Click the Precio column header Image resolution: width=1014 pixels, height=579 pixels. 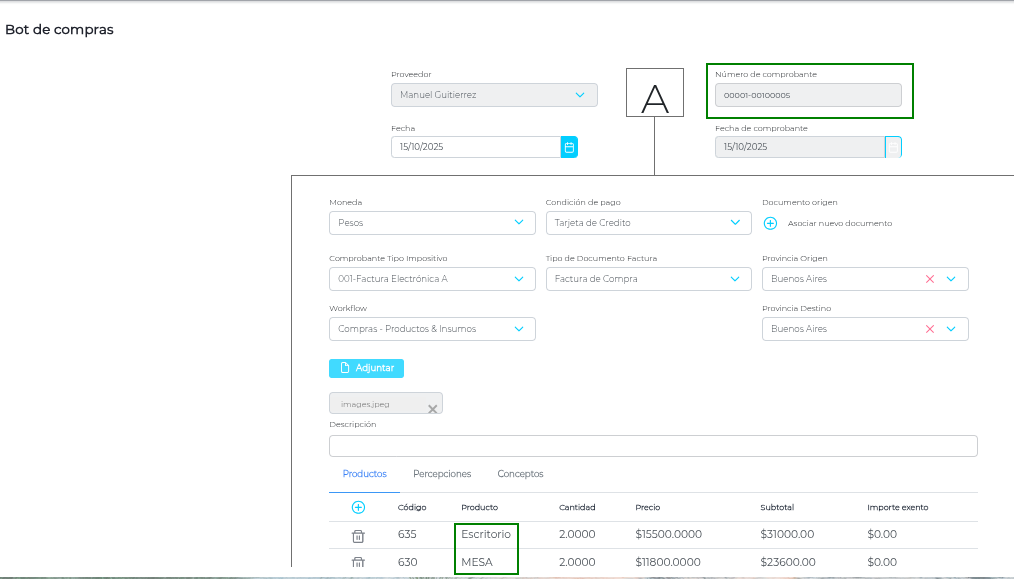pyautogui.click(x=647, y=507)
